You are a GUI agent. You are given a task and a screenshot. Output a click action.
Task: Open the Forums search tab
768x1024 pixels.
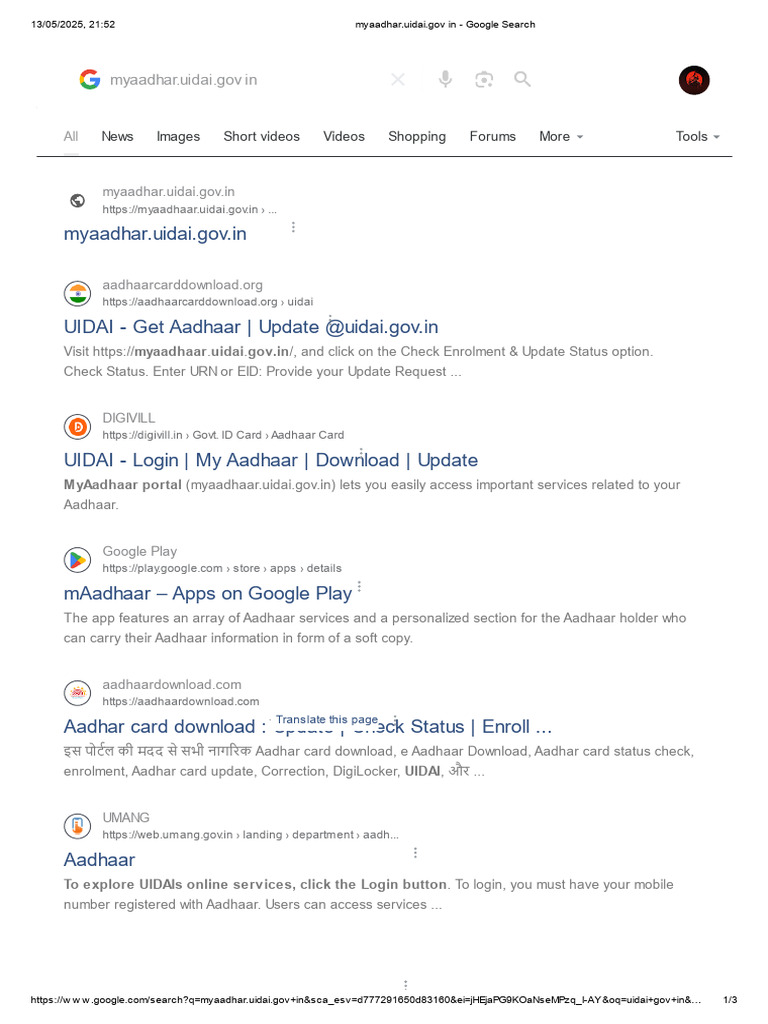[x=493, y=137]
